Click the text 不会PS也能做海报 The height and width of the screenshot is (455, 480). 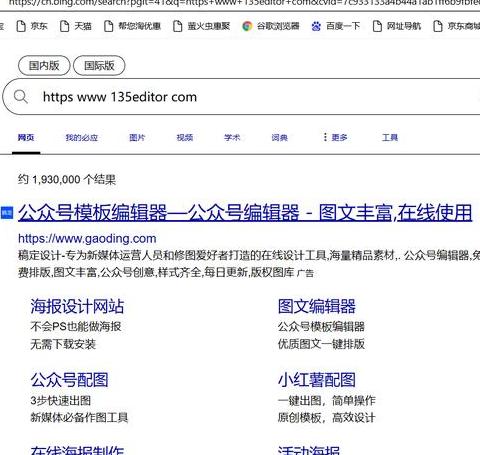point(76,326)
